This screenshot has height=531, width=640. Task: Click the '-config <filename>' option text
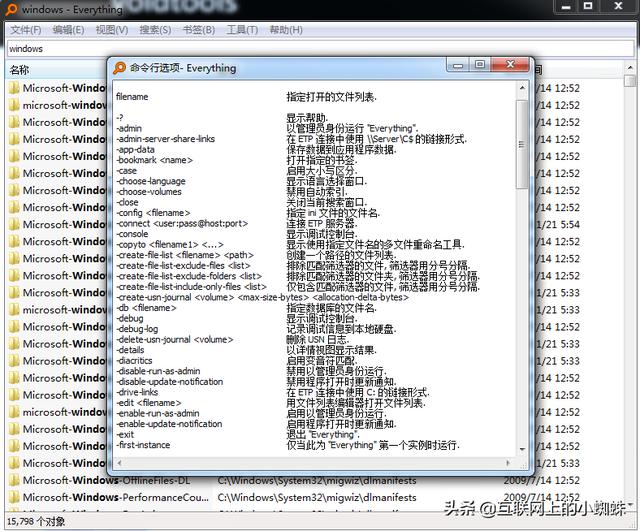coord(153,213)
